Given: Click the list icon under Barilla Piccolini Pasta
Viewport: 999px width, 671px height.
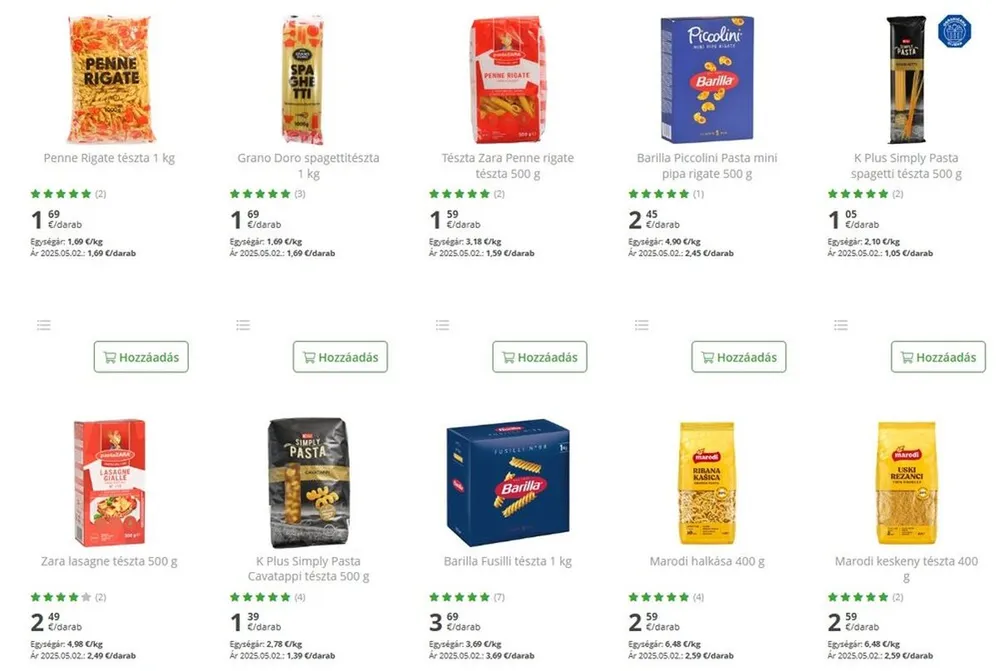Looking at the screenshot, I should [642, 325].
